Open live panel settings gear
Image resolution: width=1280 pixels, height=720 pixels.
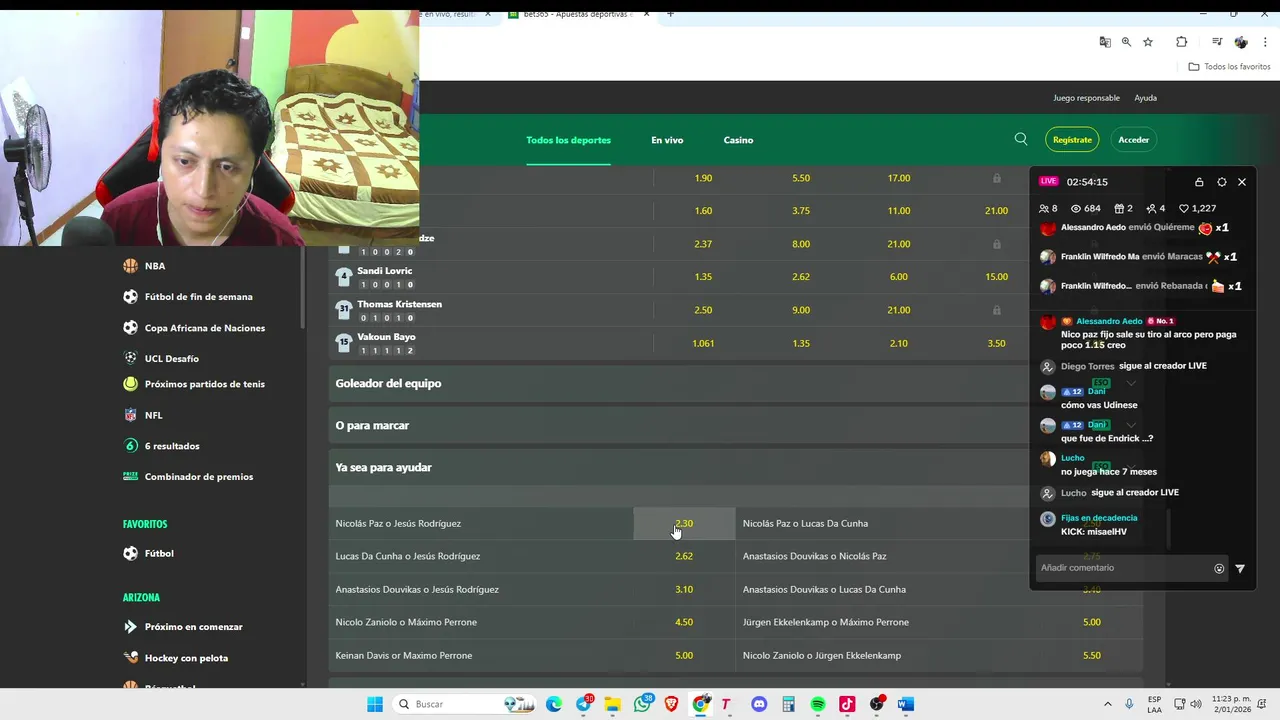click(1221, 182)
